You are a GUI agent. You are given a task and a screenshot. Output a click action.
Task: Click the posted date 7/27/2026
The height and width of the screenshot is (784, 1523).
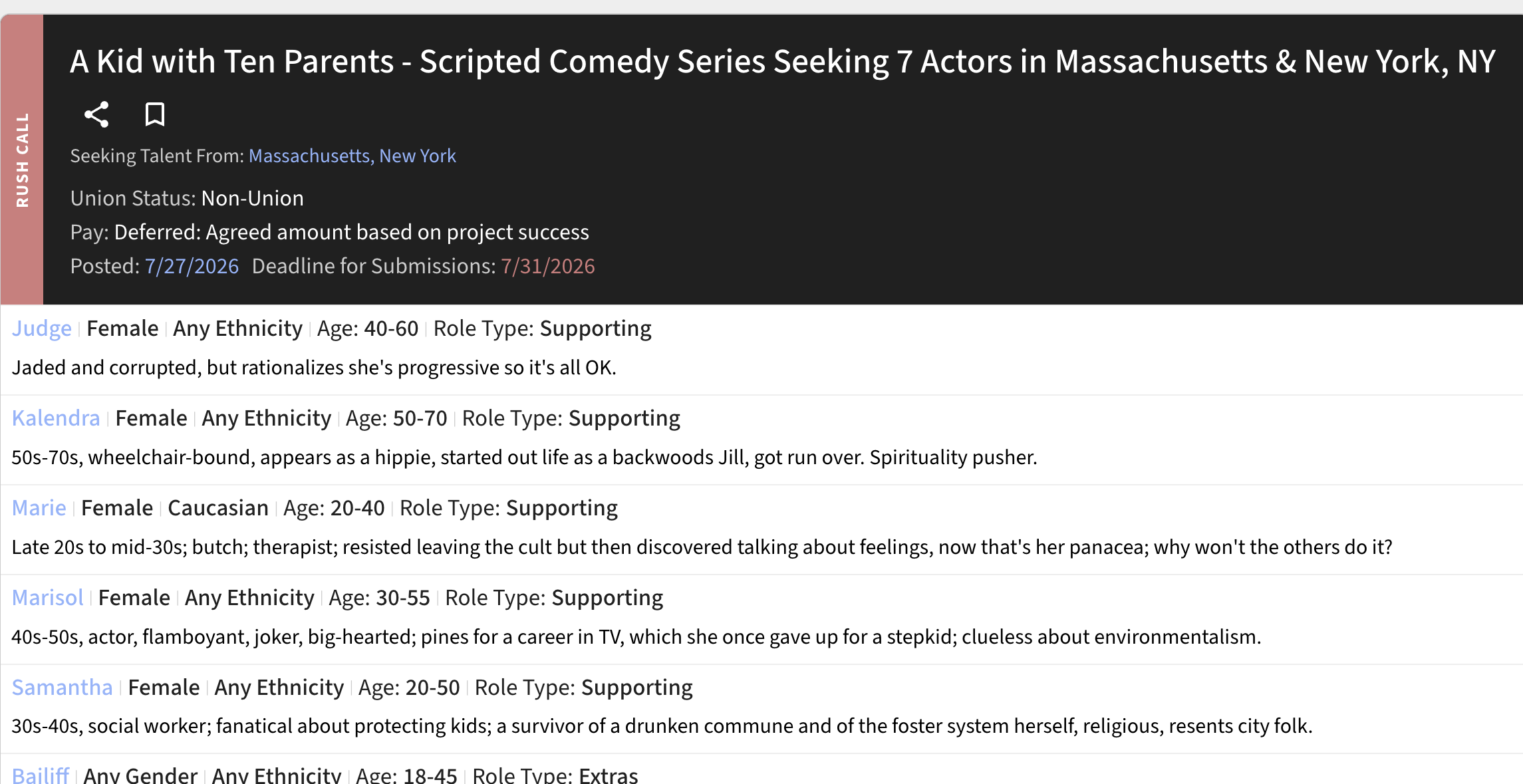192,266
